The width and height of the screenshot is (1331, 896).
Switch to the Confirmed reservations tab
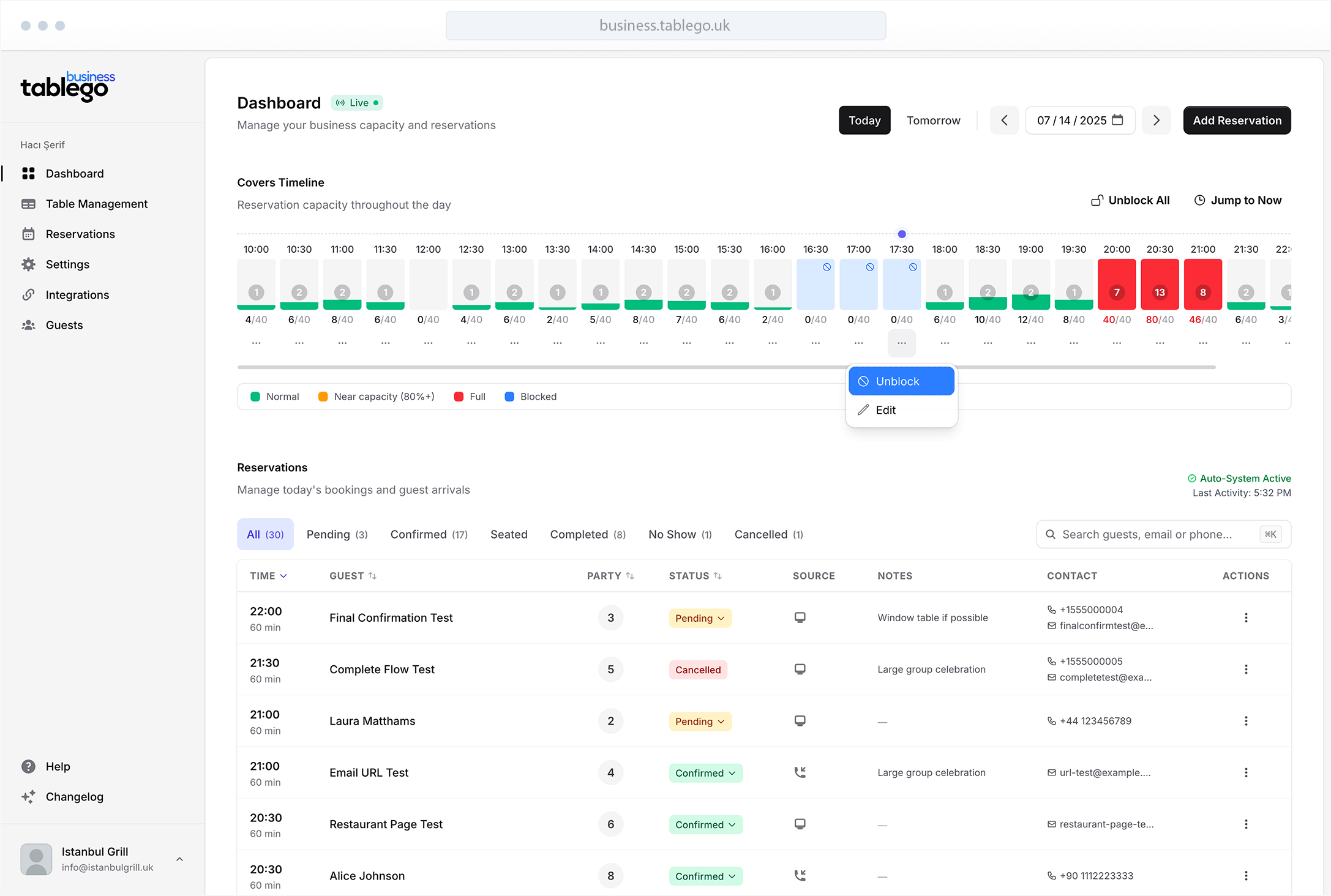click(429, 534)
